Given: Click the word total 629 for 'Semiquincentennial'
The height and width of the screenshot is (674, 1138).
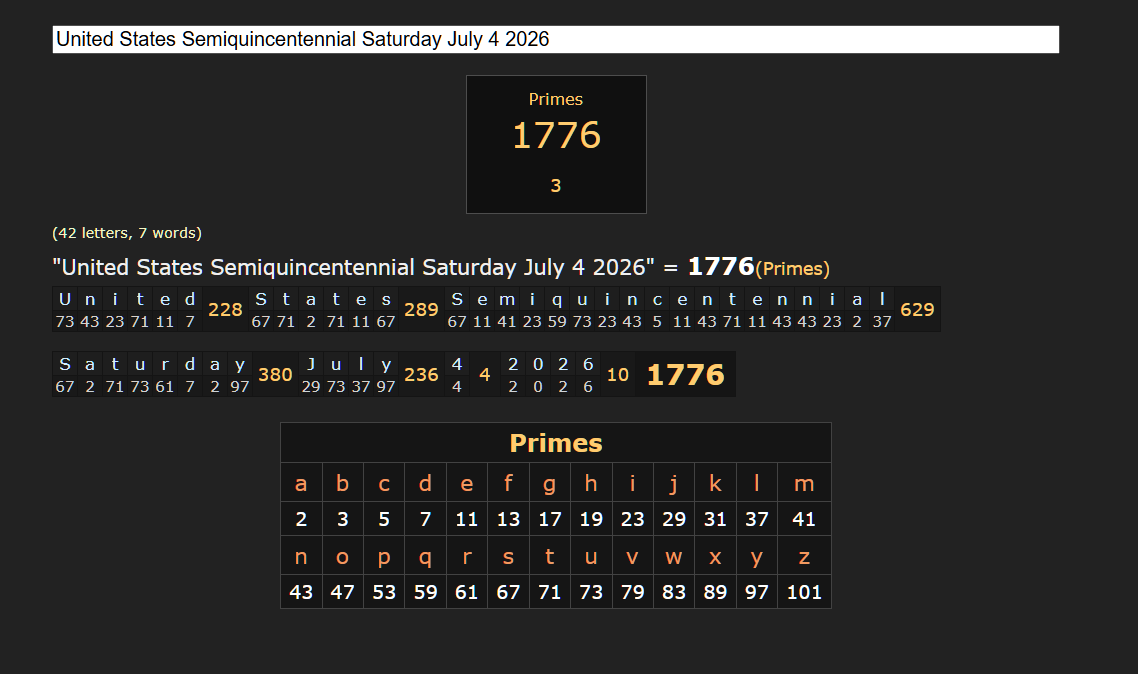Looking at the screenshot, I should click(x=917, y=310).
